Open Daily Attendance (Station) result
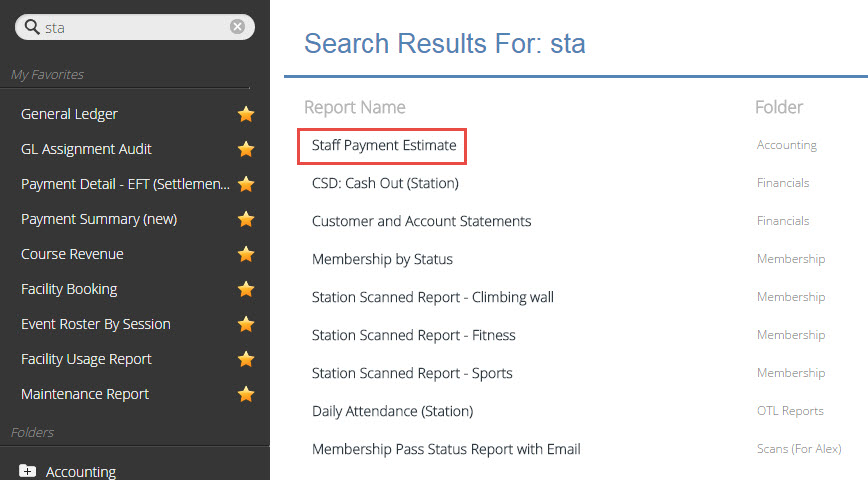Image resolution: width=868 pixels, height=480 pixels. click(392, 411)
